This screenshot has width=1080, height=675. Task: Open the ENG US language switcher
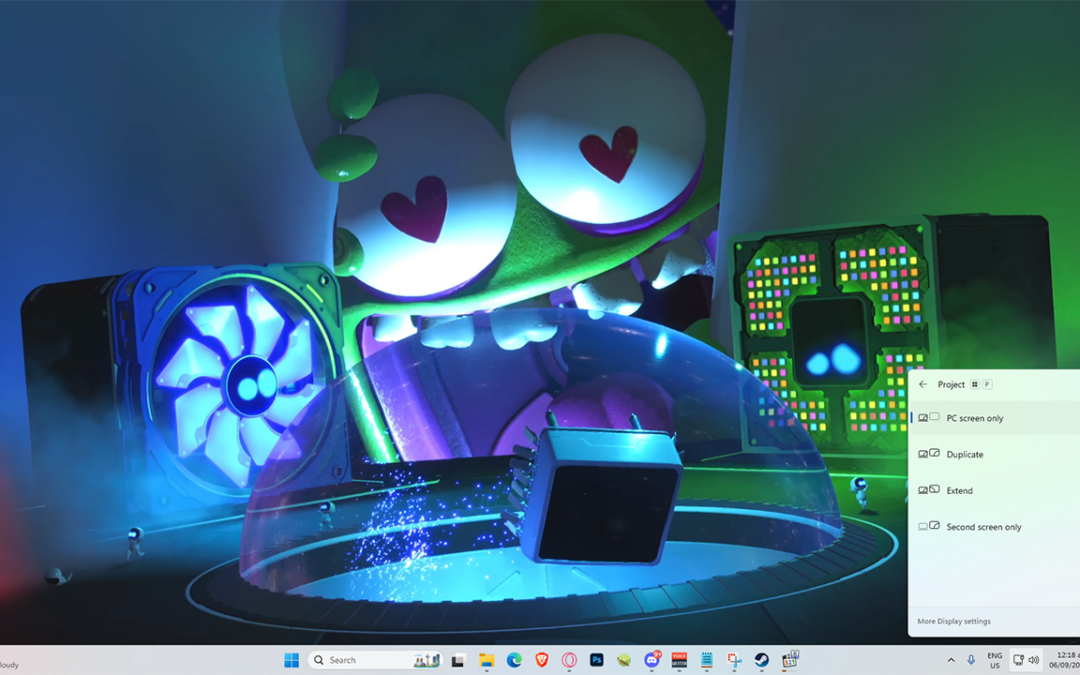(x=994, y=660)
